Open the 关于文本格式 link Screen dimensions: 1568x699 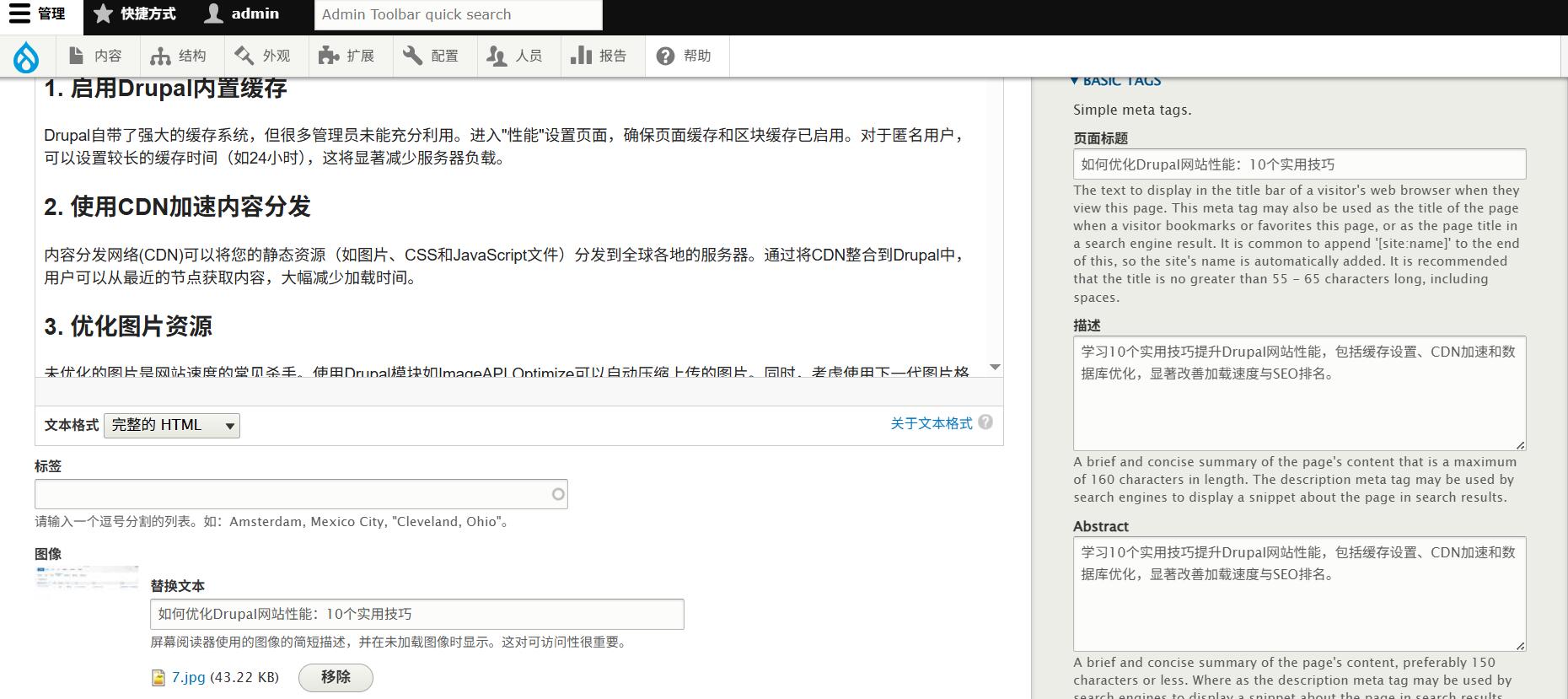coord(932,423)
